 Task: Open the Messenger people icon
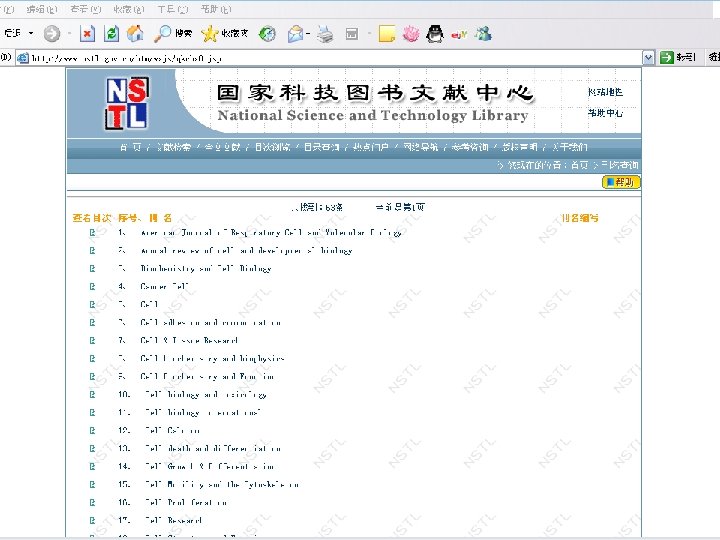pos(483,34)
